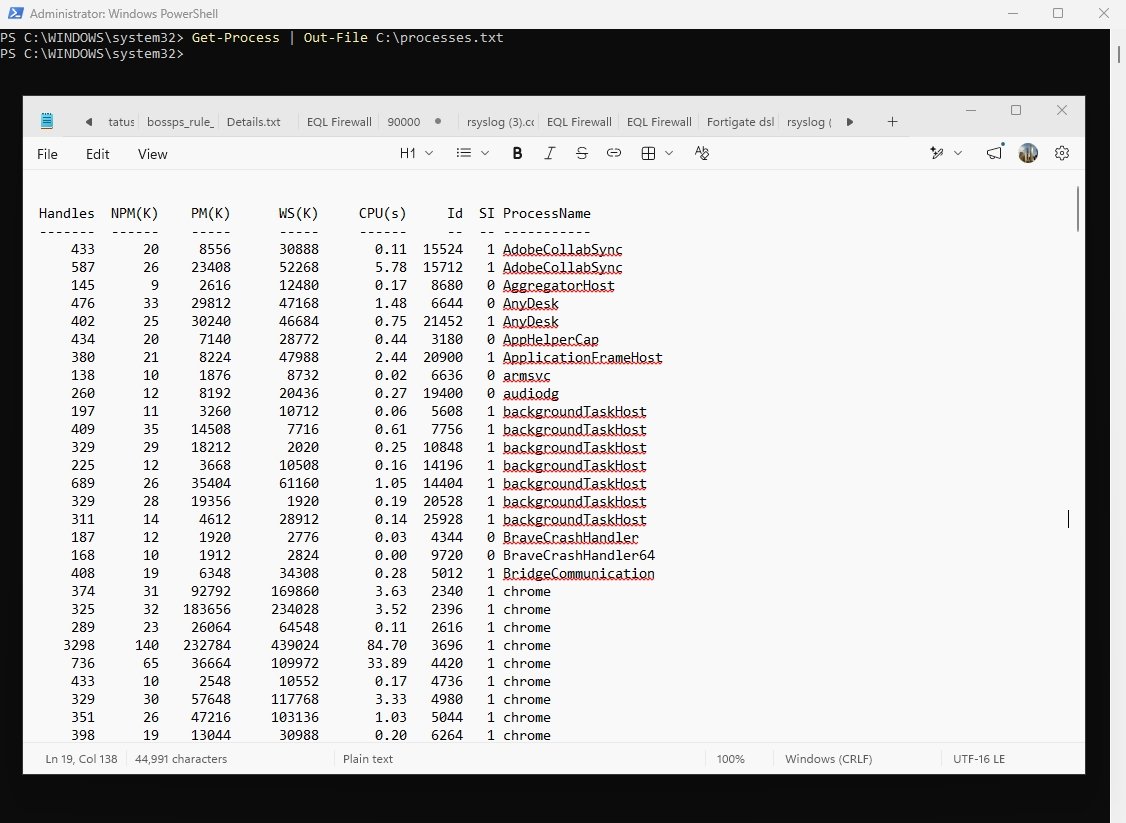Click the Notepad app icon in the title bar
The image size is (1126, 823).
[47, 121]
